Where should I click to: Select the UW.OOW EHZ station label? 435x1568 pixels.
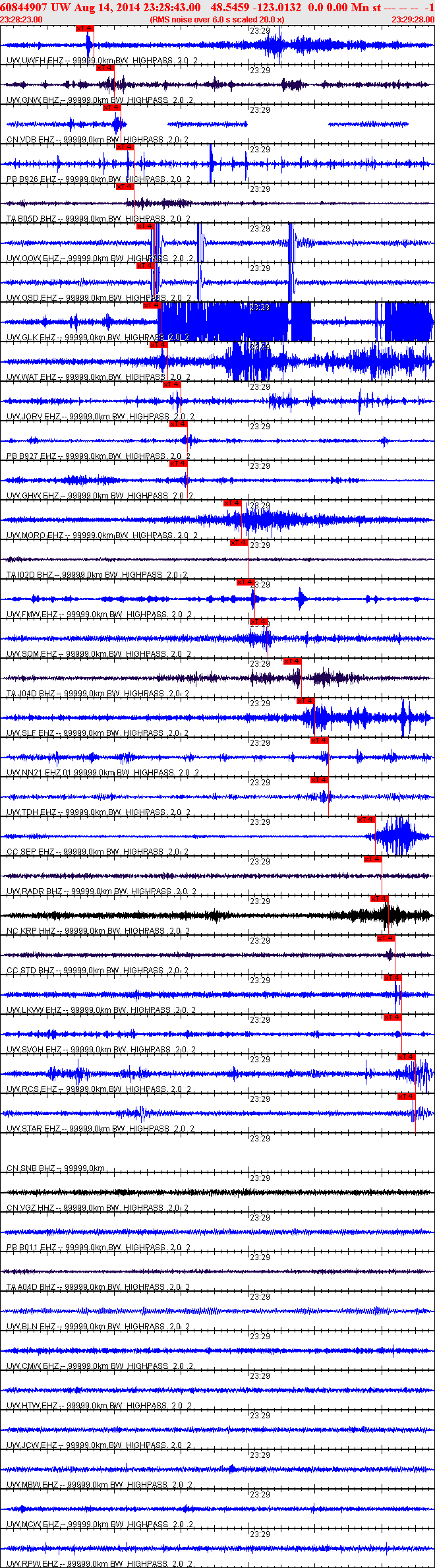click(x=33, y=258)
